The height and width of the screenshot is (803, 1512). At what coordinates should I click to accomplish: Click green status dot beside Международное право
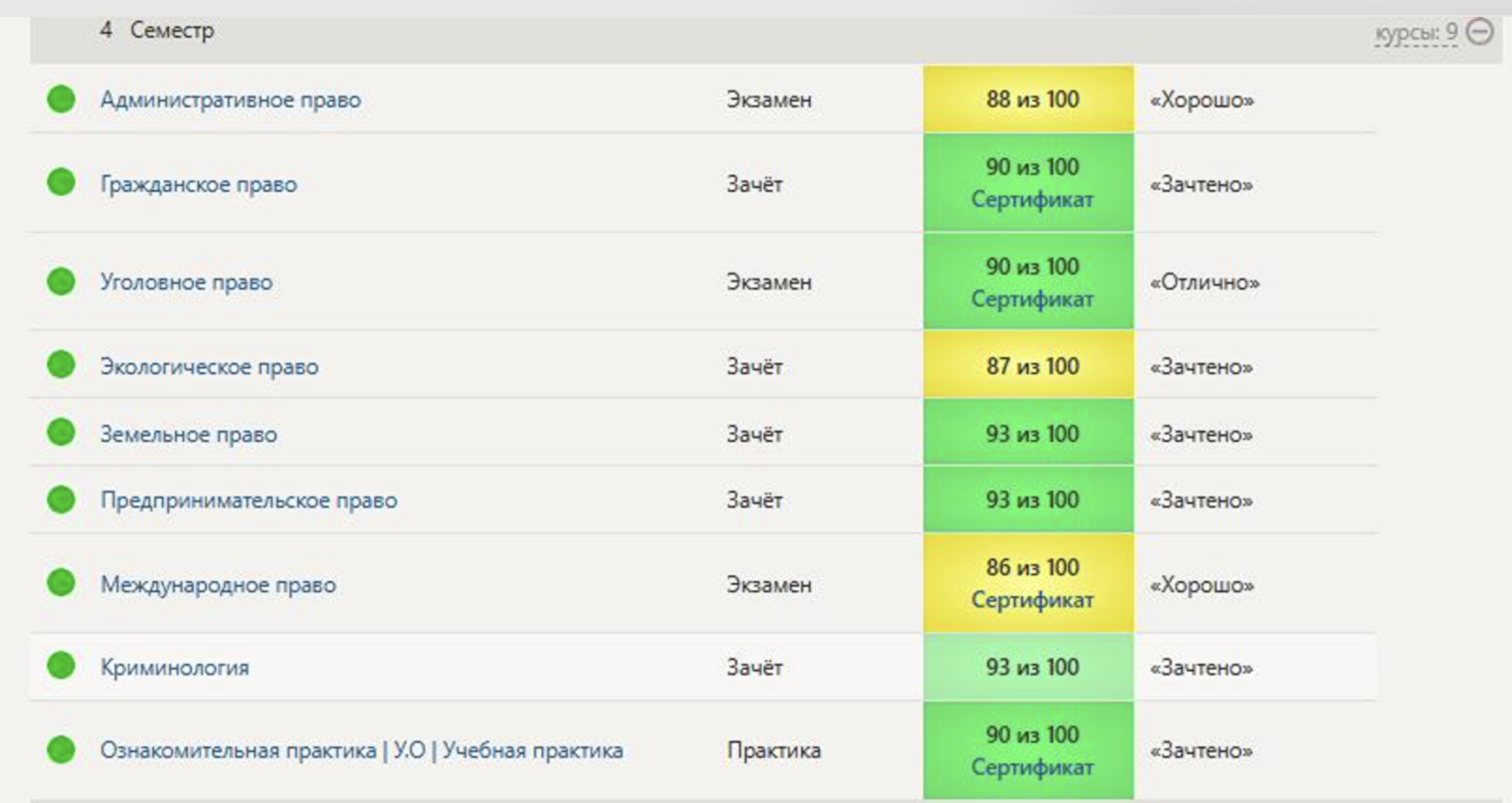61,583
